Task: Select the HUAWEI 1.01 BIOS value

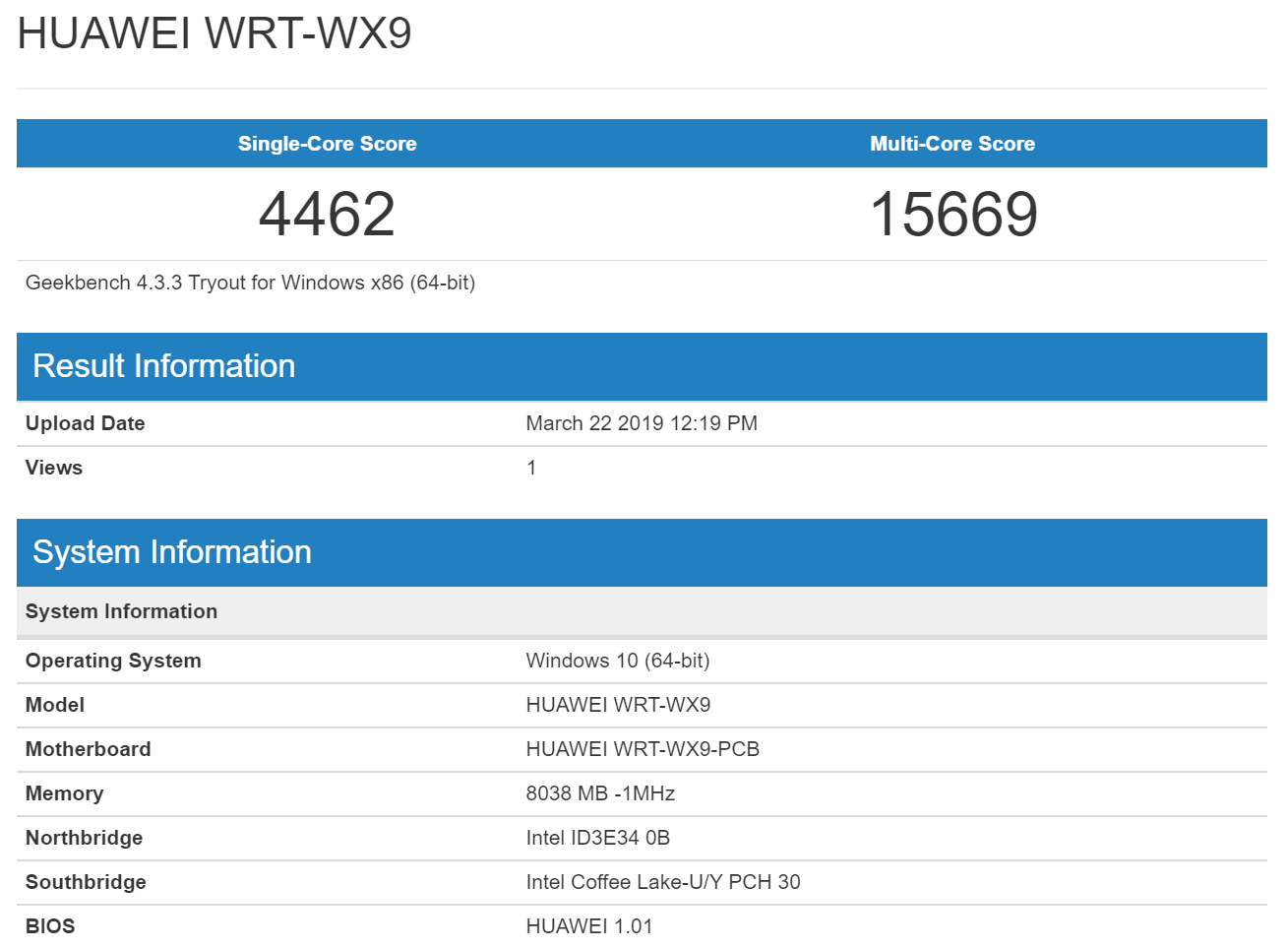Action: click(589, 926)
